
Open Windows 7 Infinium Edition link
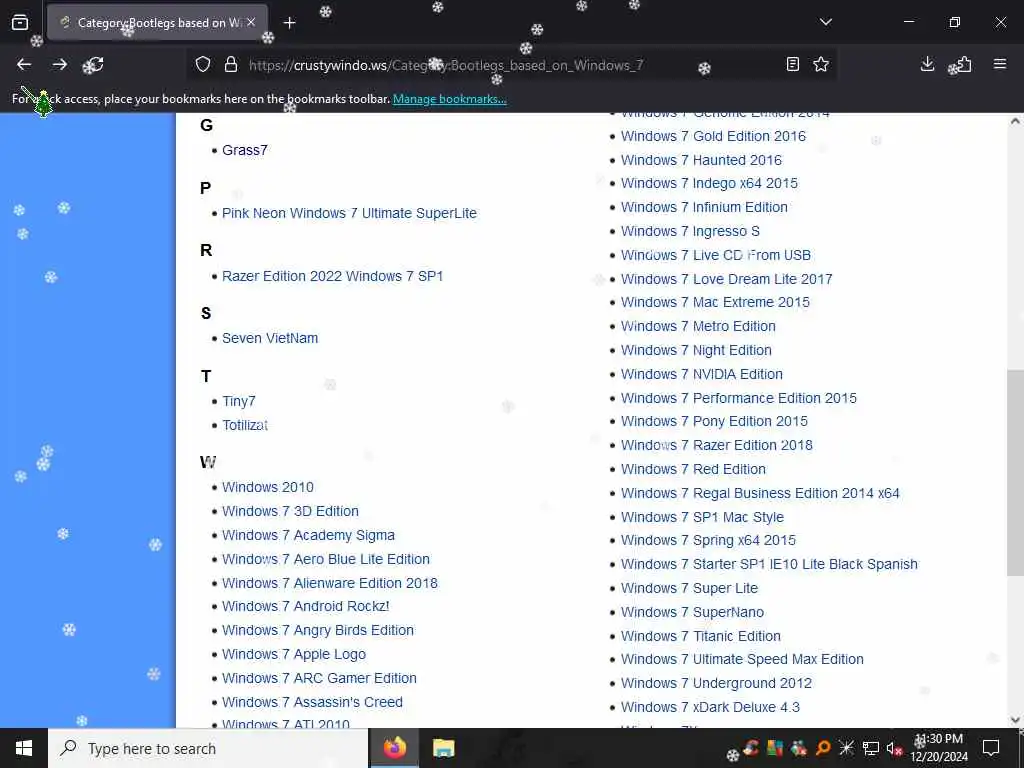(x=704, y=208)
